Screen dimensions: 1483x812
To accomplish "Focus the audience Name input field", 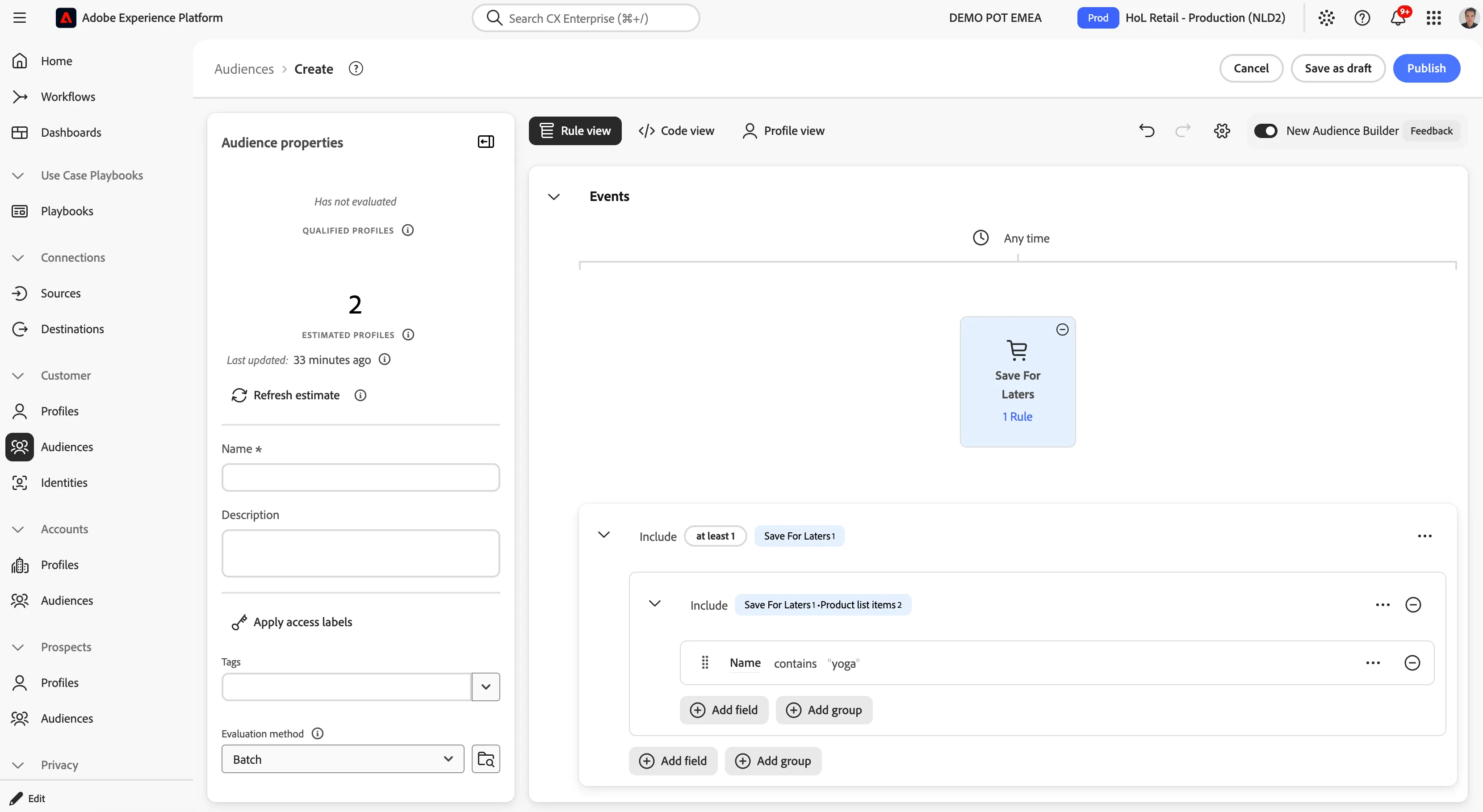I will pos(360,477).
